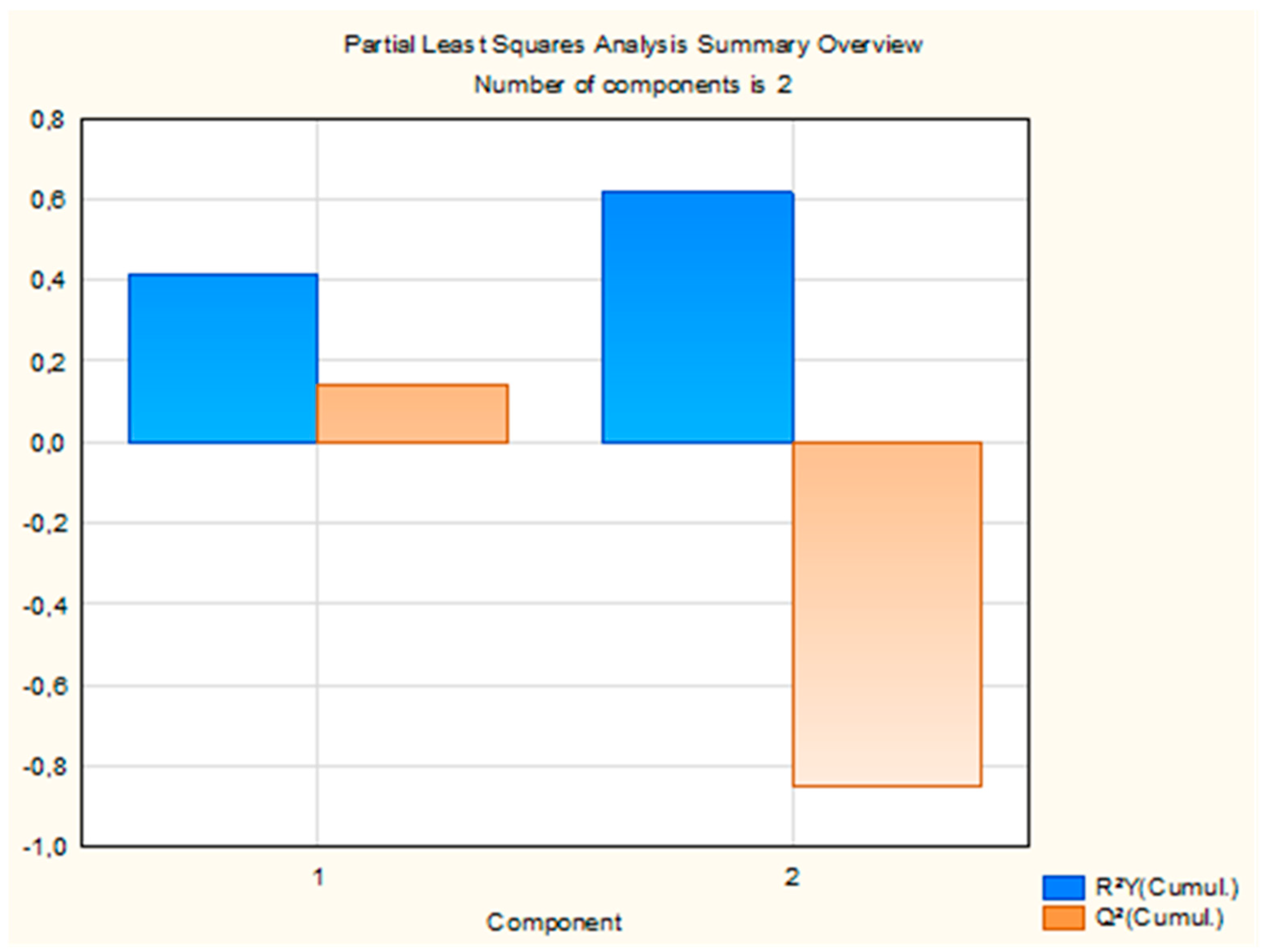This screenshot has height=952, width=1261.
Task: Select the negative orange Q² bar for component 2
Action: (887, 614)
